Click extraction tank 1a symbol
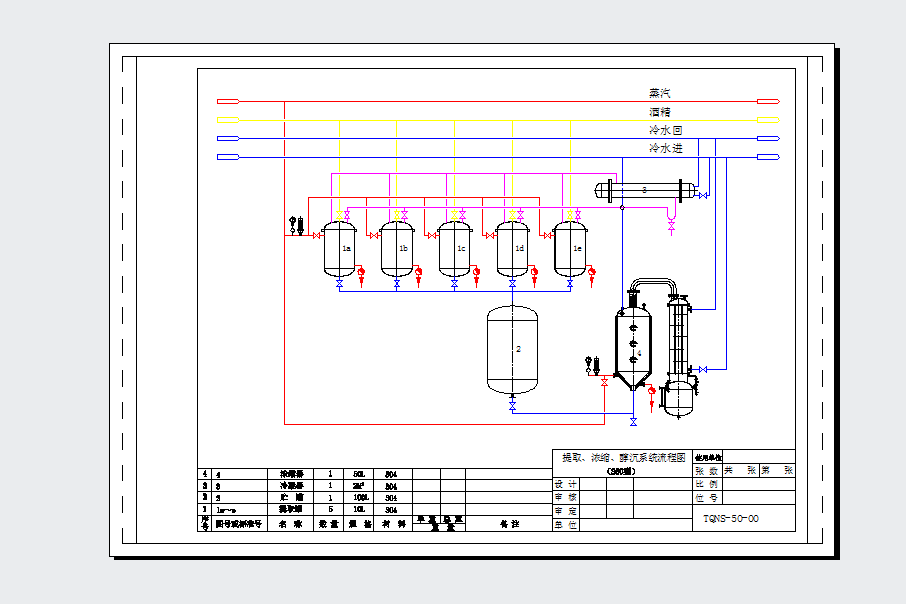This screenshot has height=604, width=906. (x=339, y=248)
